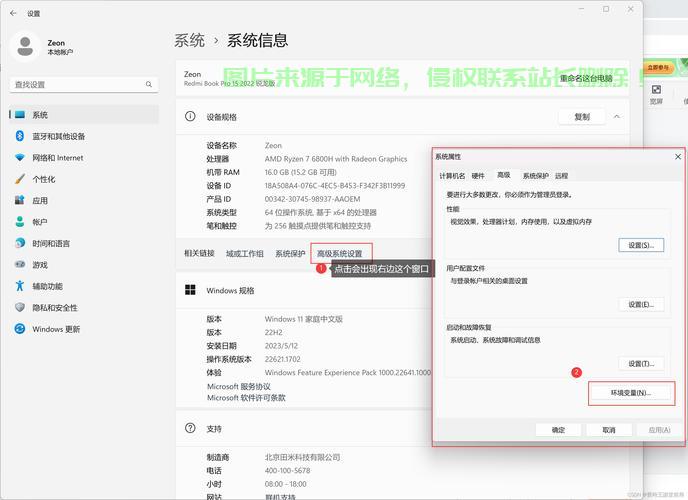Switch to 系统保护 tab in 系统属性 dialog
This screenshot has height=500, width=688.
(x=535, y=176)
